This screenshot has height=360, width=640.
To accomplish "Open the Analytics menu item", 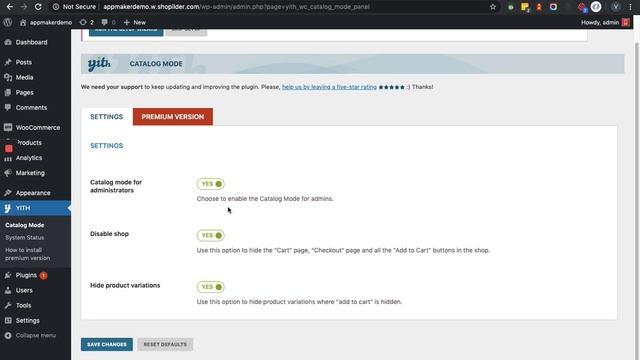I will [x=29, y=158].
